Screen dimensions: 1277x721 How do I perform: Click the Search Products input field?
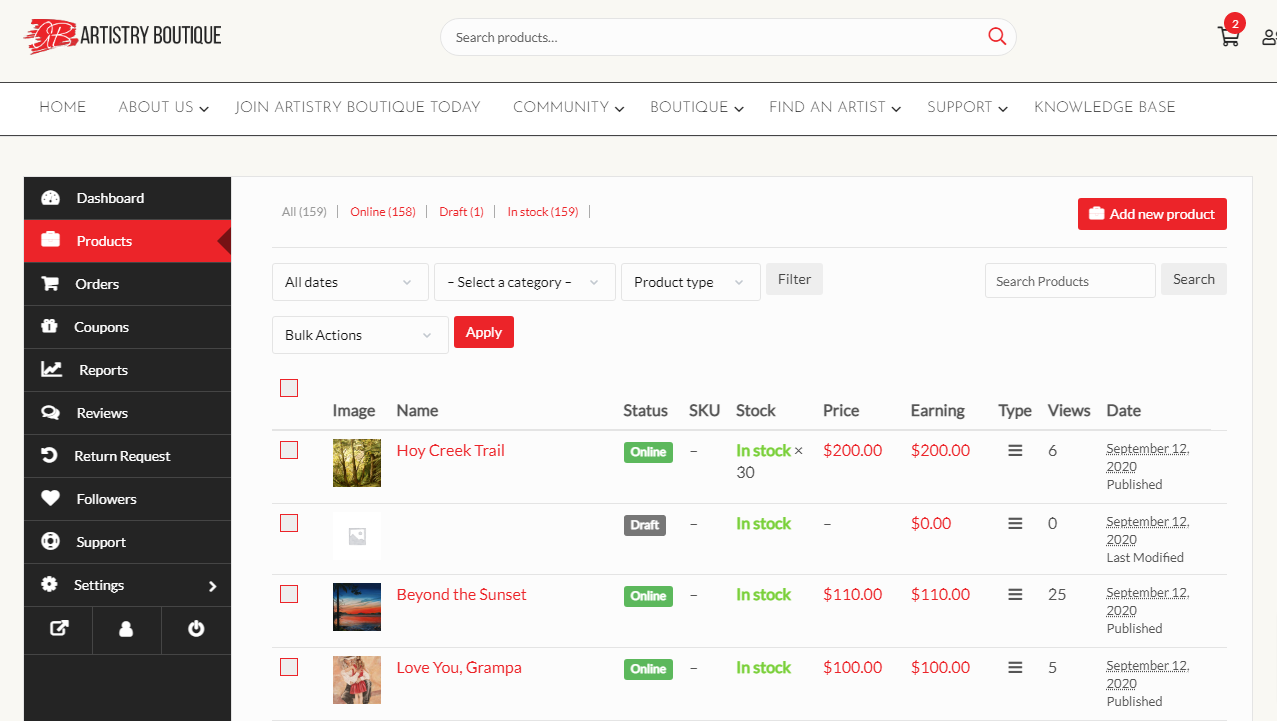coord(1070,281)
